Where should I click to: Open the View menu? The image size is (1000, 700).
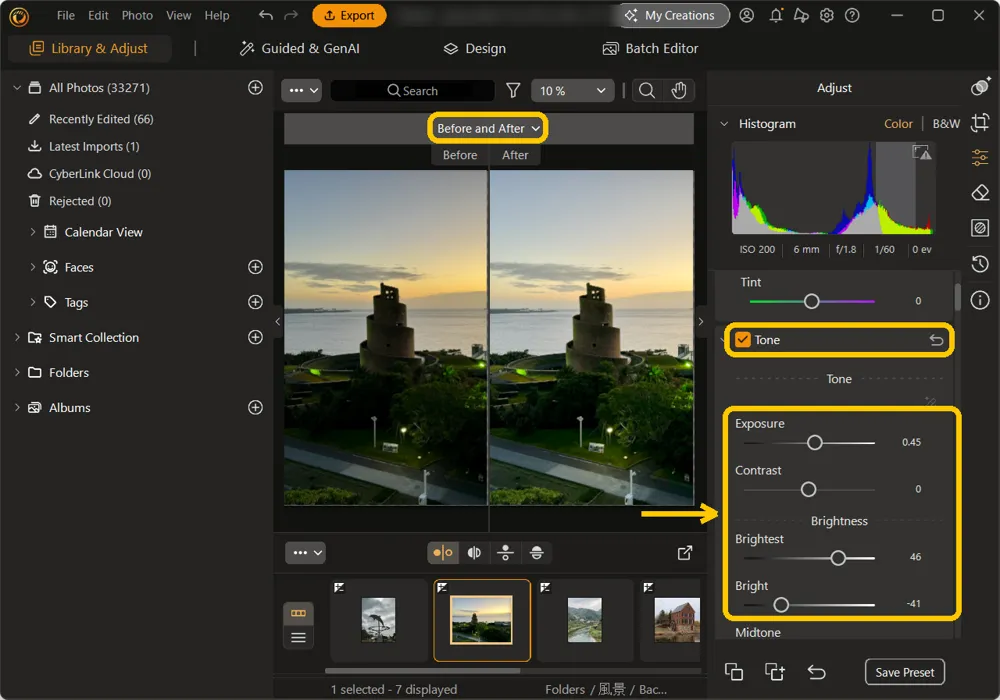[x=179, y=15]
